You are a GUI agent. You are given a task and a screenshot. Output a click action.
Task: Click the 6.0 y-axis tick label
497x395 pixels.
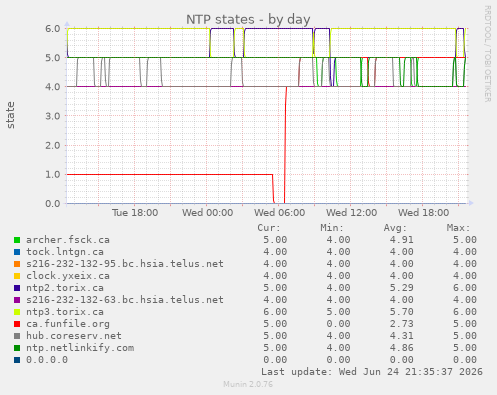[53, 28]
